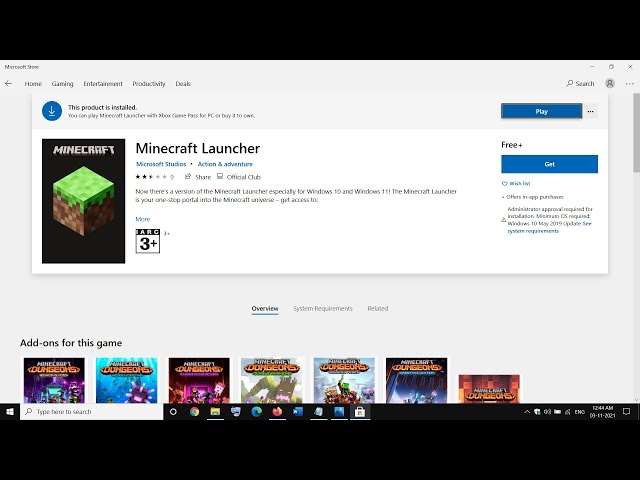
Task: Launch the game with the Play button
Action: click(x=541, y=111)
